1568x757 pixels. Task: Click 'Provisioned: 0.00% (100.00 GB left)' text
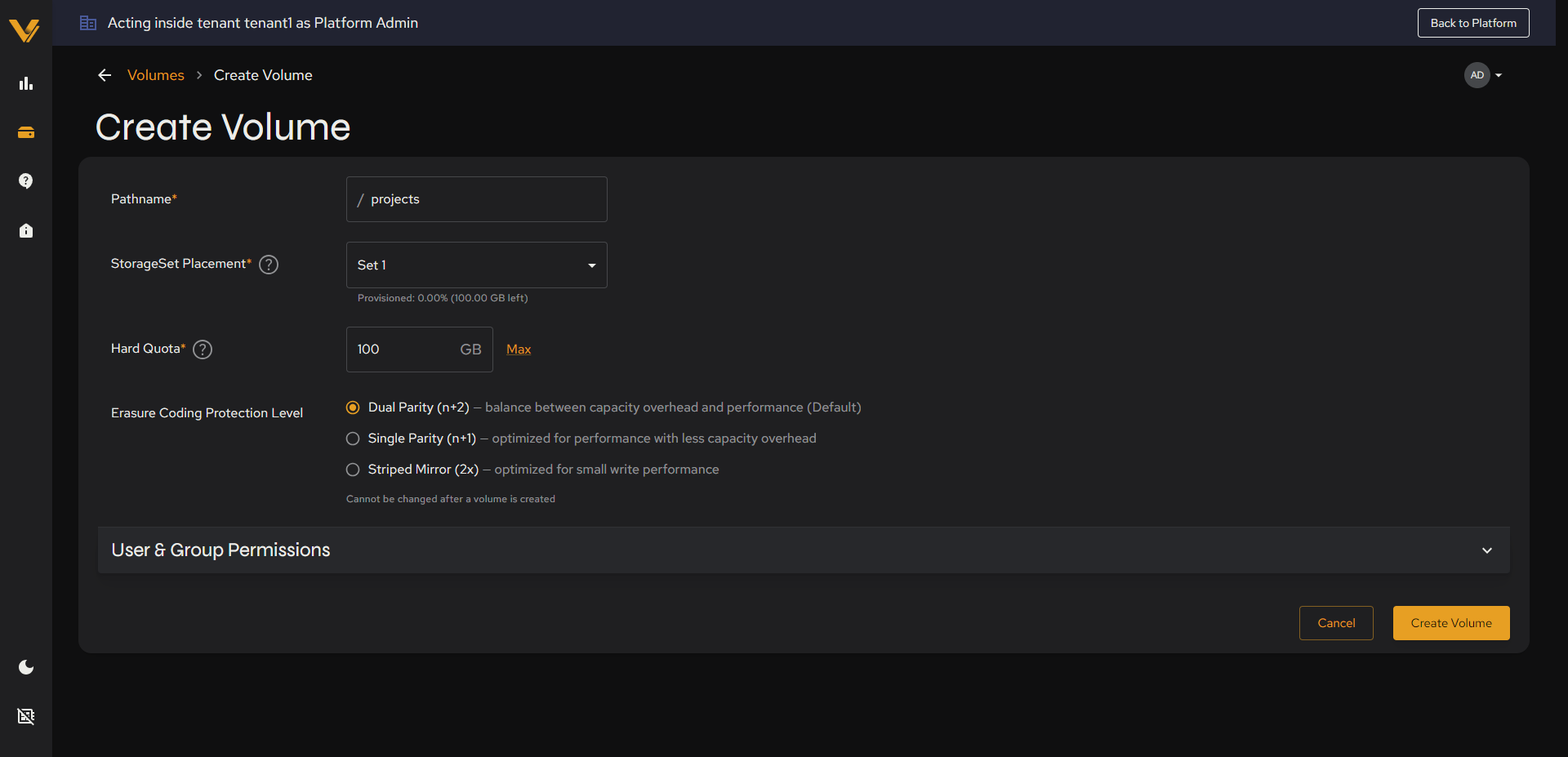[443, 298]
